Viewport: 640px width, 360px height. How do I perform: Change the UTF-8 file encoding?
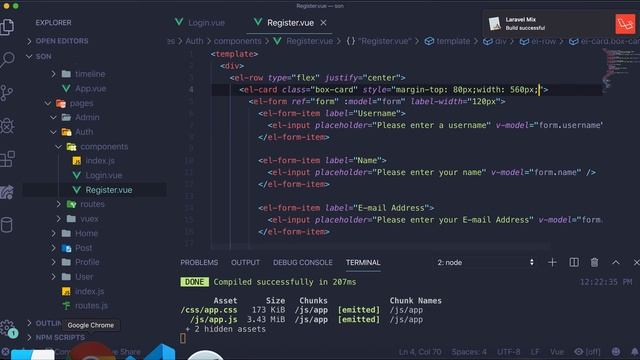tap(509, 351)
